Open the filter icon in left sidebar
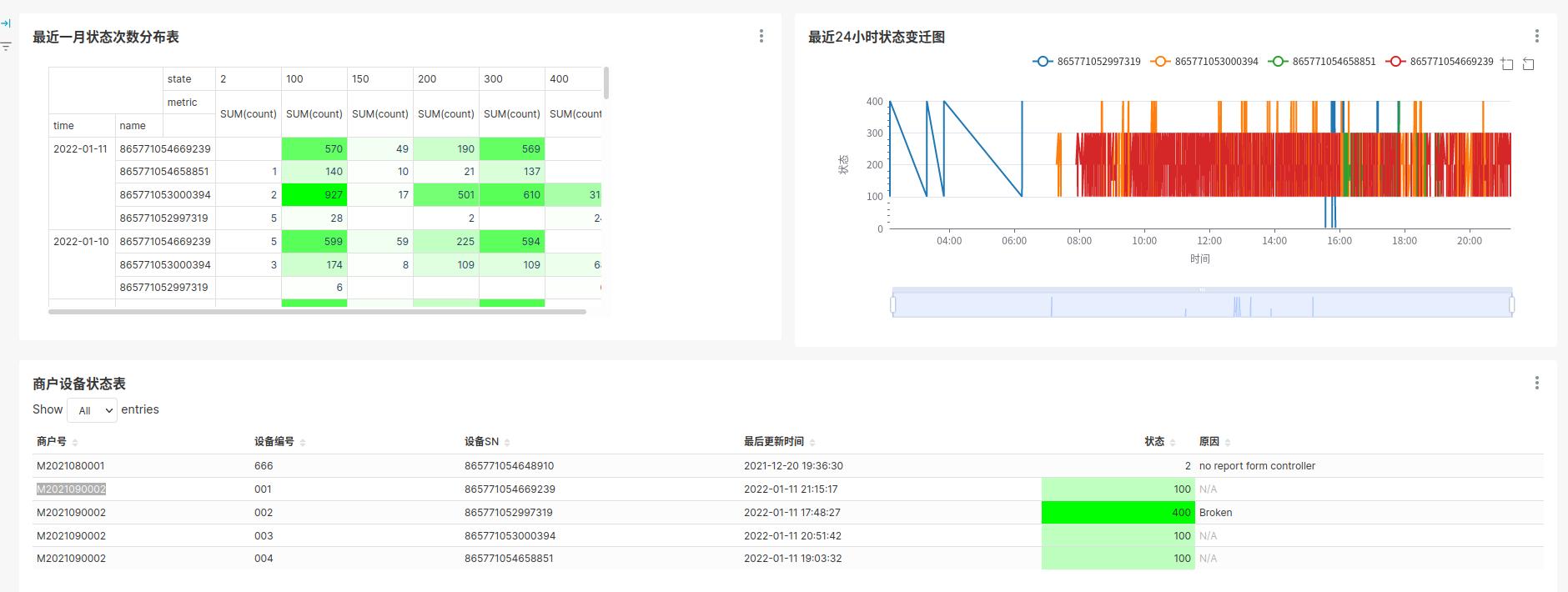The height and width of the screenshot is (592, 1568). click(x=6, y=46)
